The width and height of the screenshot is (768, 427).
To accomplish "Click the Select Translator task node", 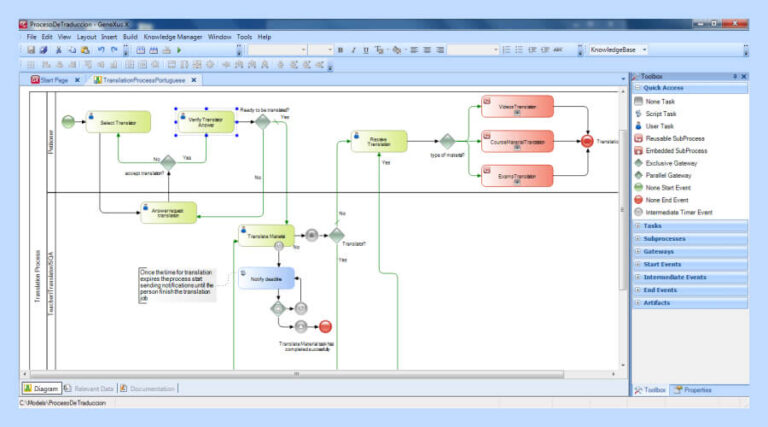I will click(118, 122).
